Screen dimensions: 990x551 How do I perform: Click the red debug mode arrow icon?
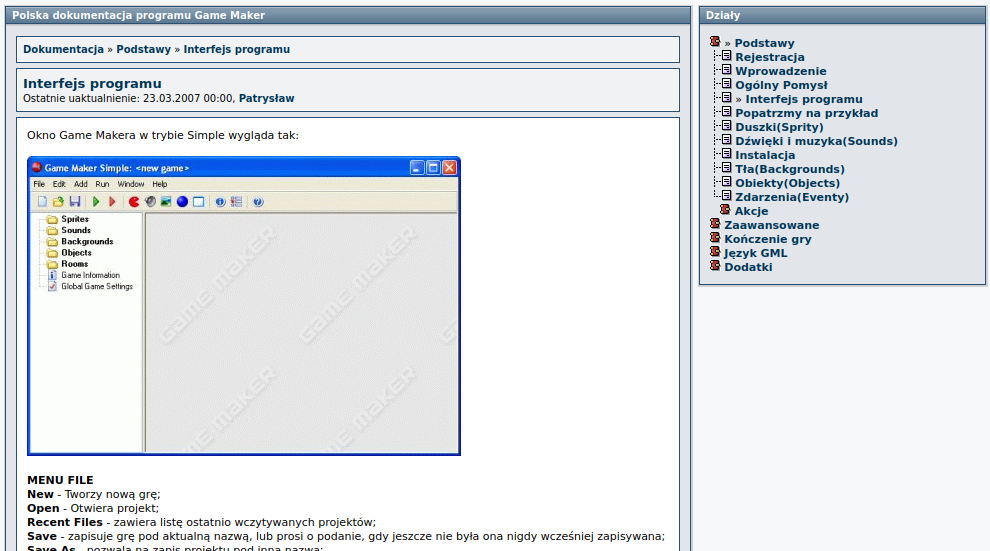coord(112,202)
